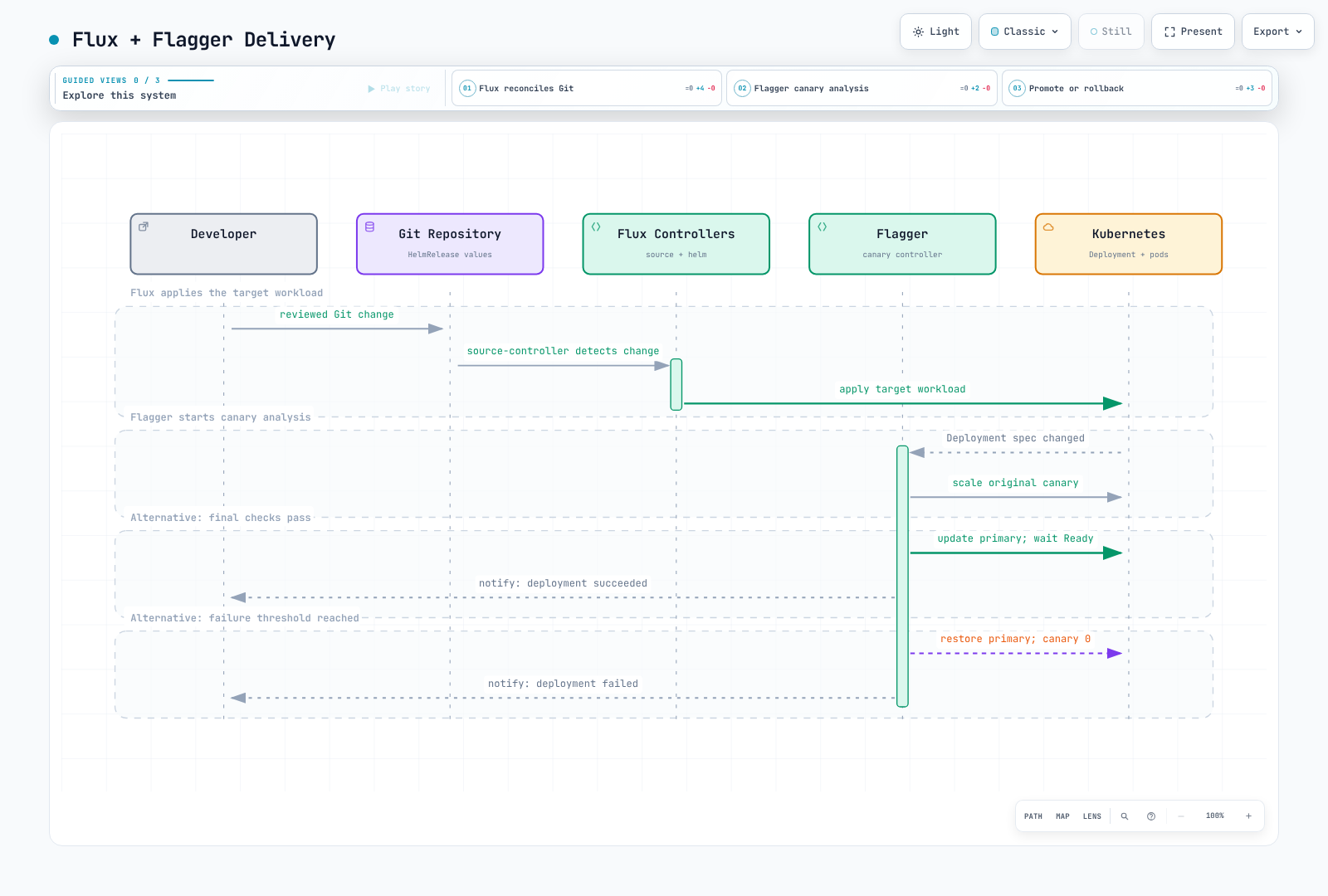The image size is (1328, 896).
Task: Toggle the MAP view option
Action: [1062, 816]
